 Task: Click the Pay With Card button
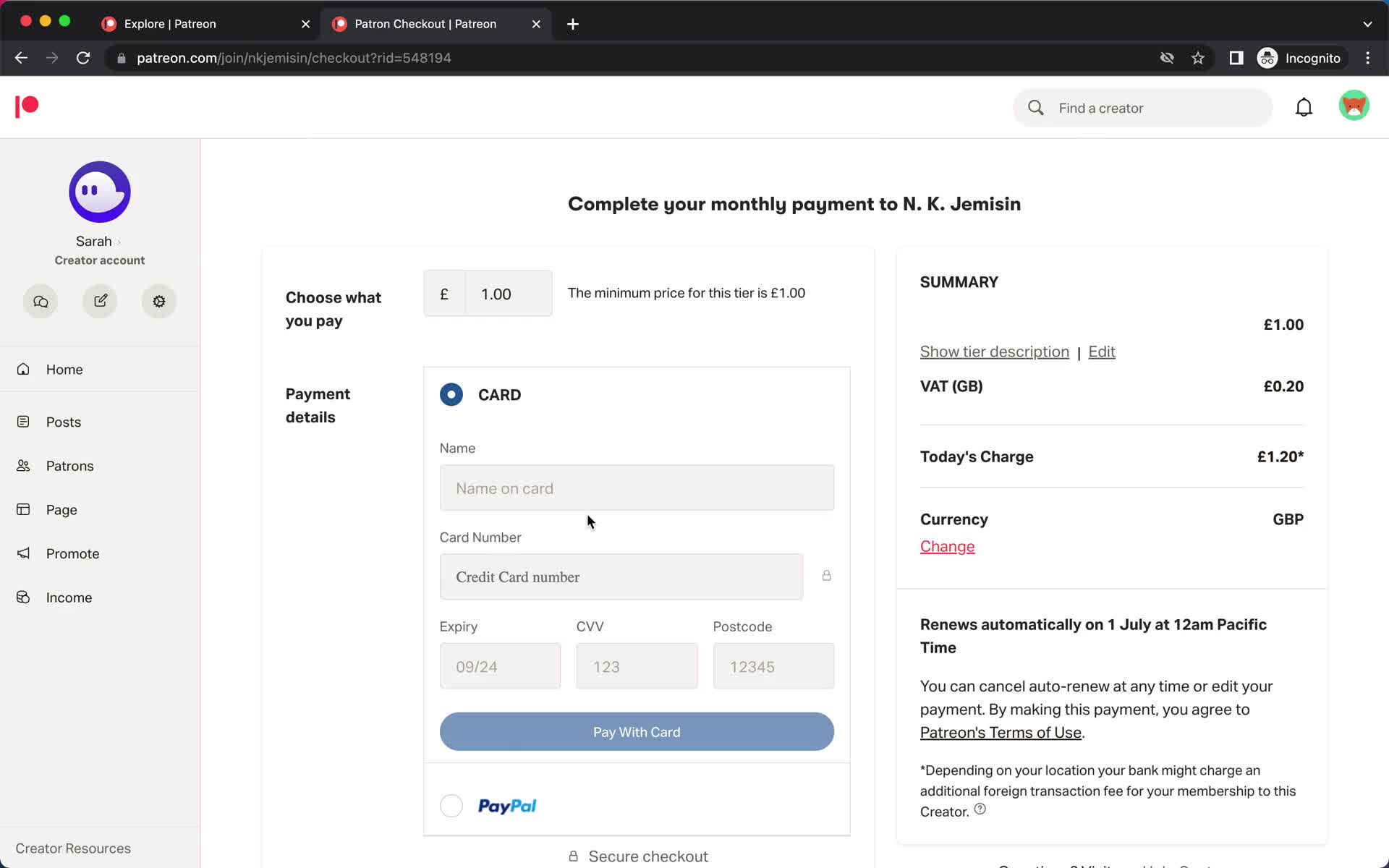coord(637,731)
